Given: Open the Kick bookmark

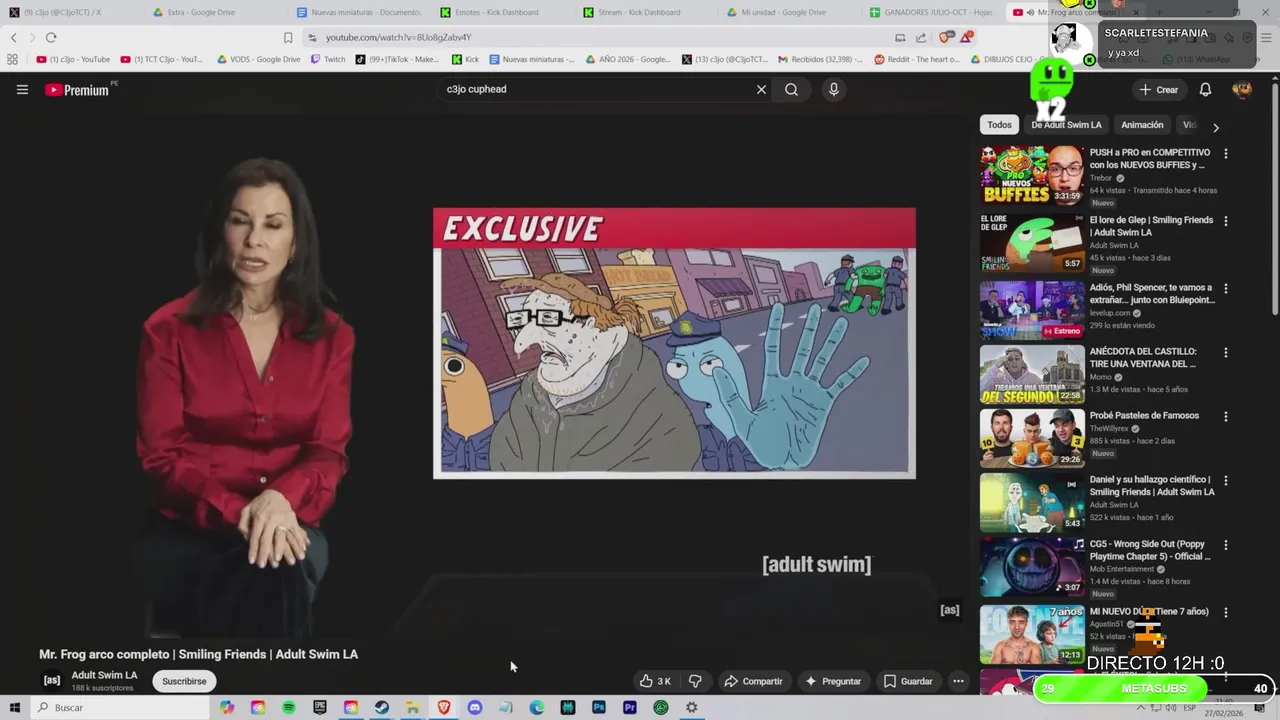Looking at the screenshot, I should (x=464, y=59).
